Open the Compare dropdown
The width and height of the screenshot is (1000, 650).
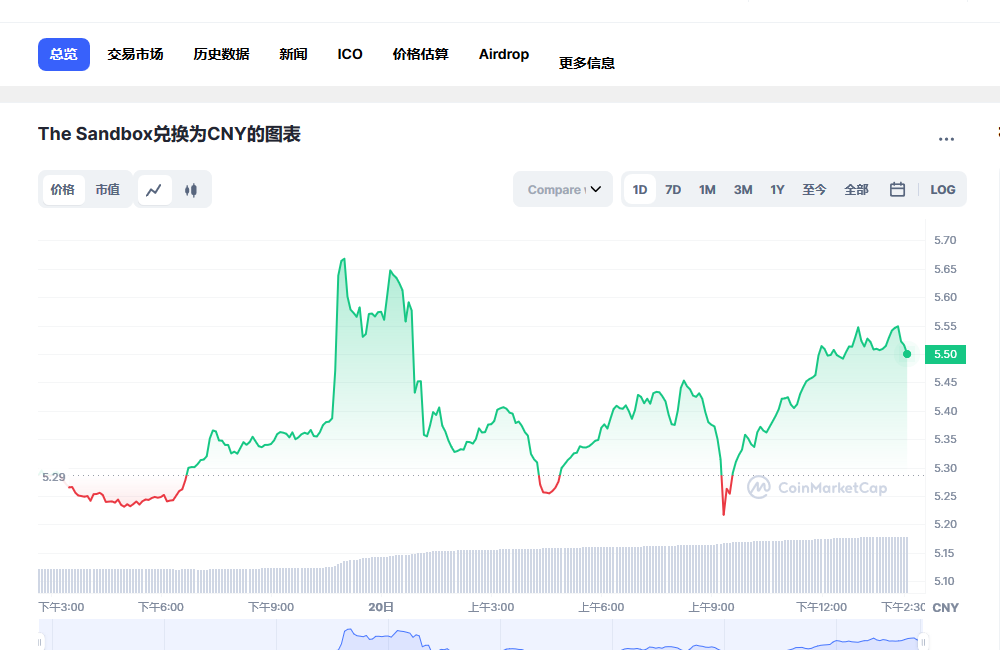563,189
